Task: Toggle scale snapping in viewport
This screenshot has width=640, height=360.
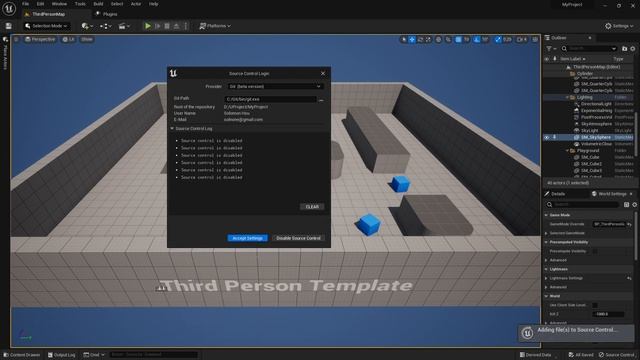Action: pyautogui.click(x=498, y=40)
